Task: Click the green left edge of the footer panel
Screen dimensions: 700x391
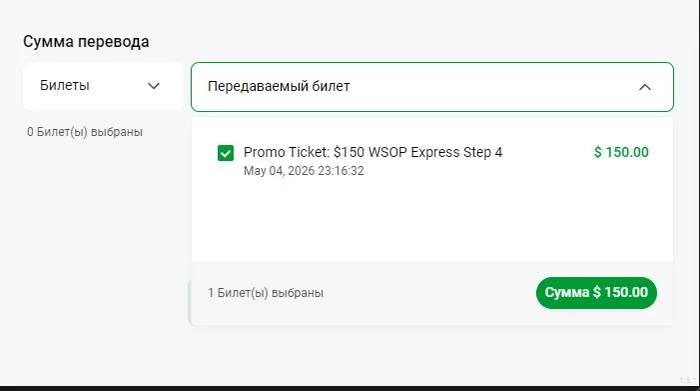Action: 190,302
